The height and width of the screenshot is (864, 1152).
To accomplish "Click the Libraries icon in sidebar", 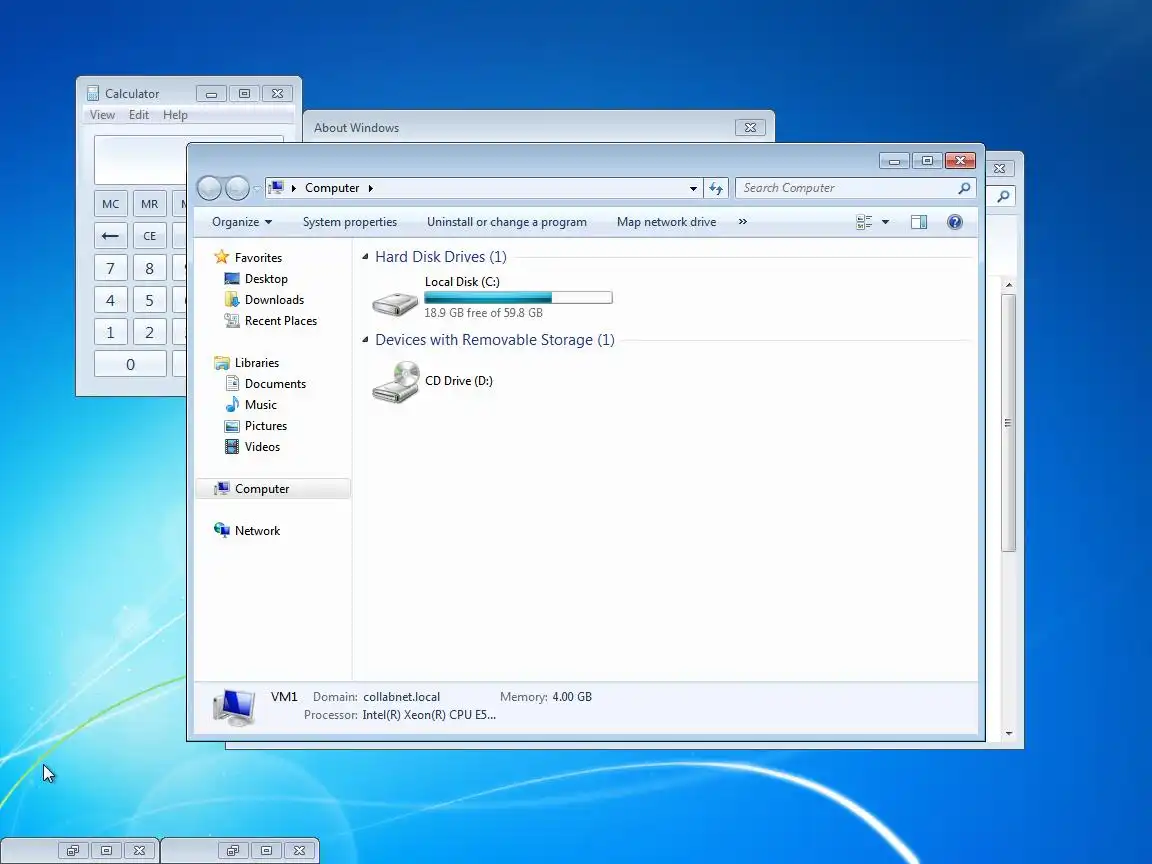I will [x=221, y=363].
